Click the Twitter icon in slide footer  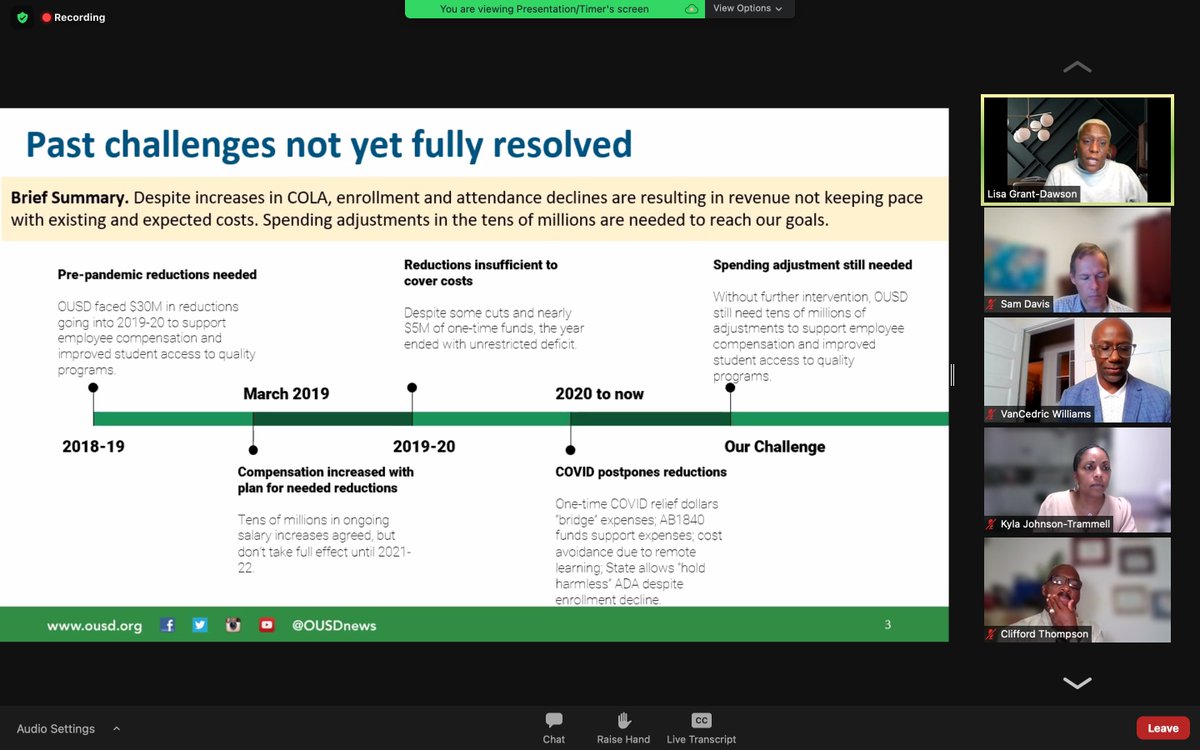click(200, 625)
